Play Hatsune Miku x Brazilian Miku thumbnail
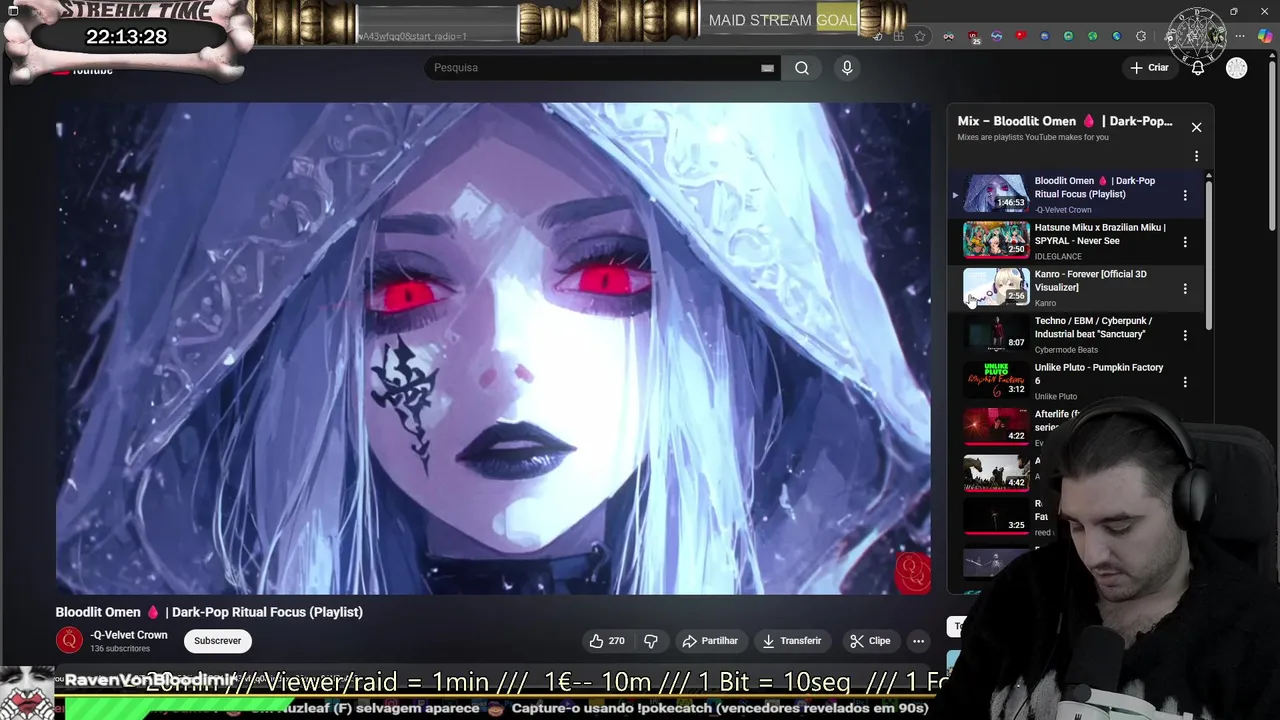This screenshot has width=1280, height=720. tap(996, 241)
